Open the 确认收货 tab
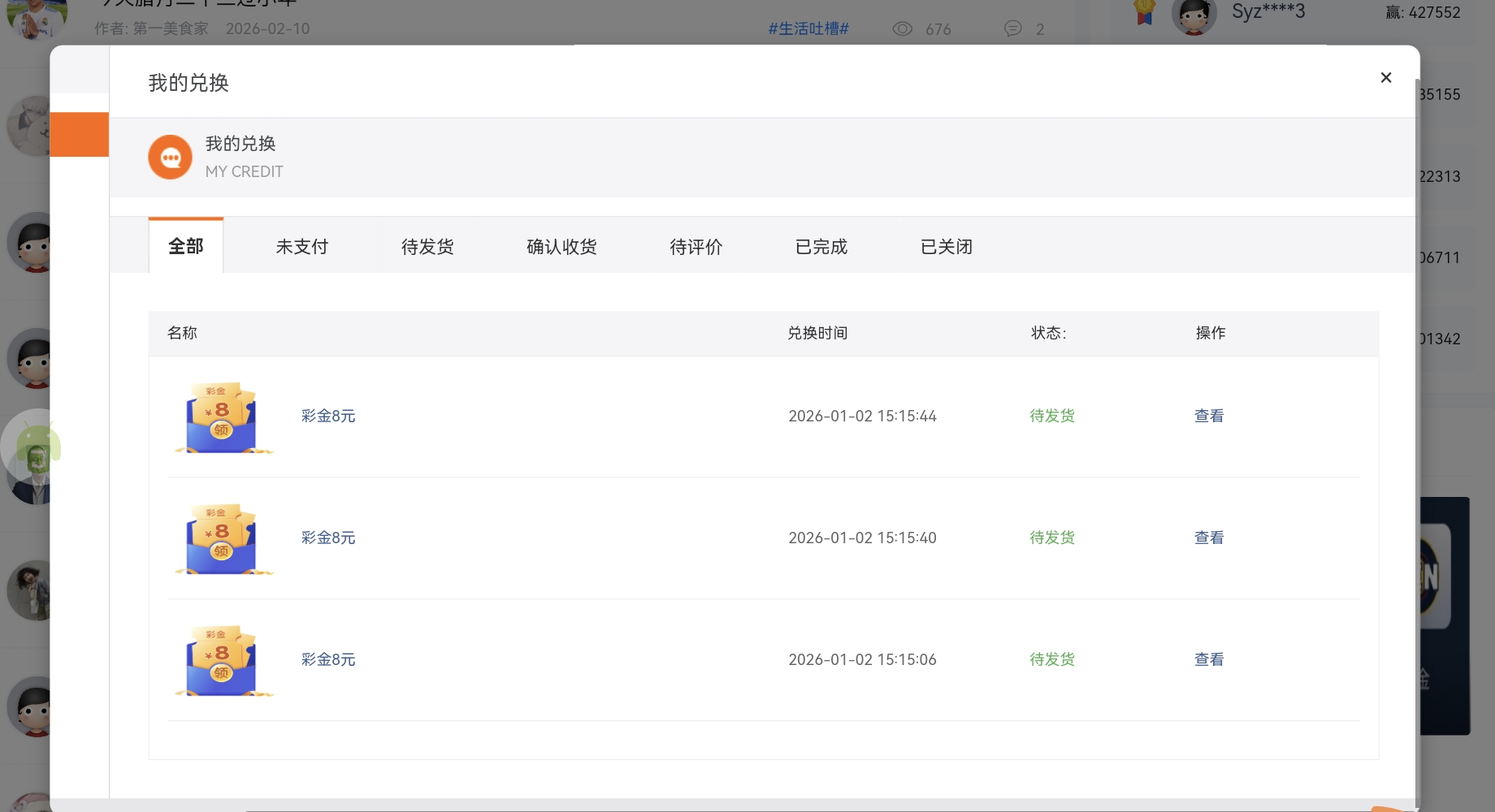The image size is (1495, 812). pyautogui.click(x=561, y=246)
